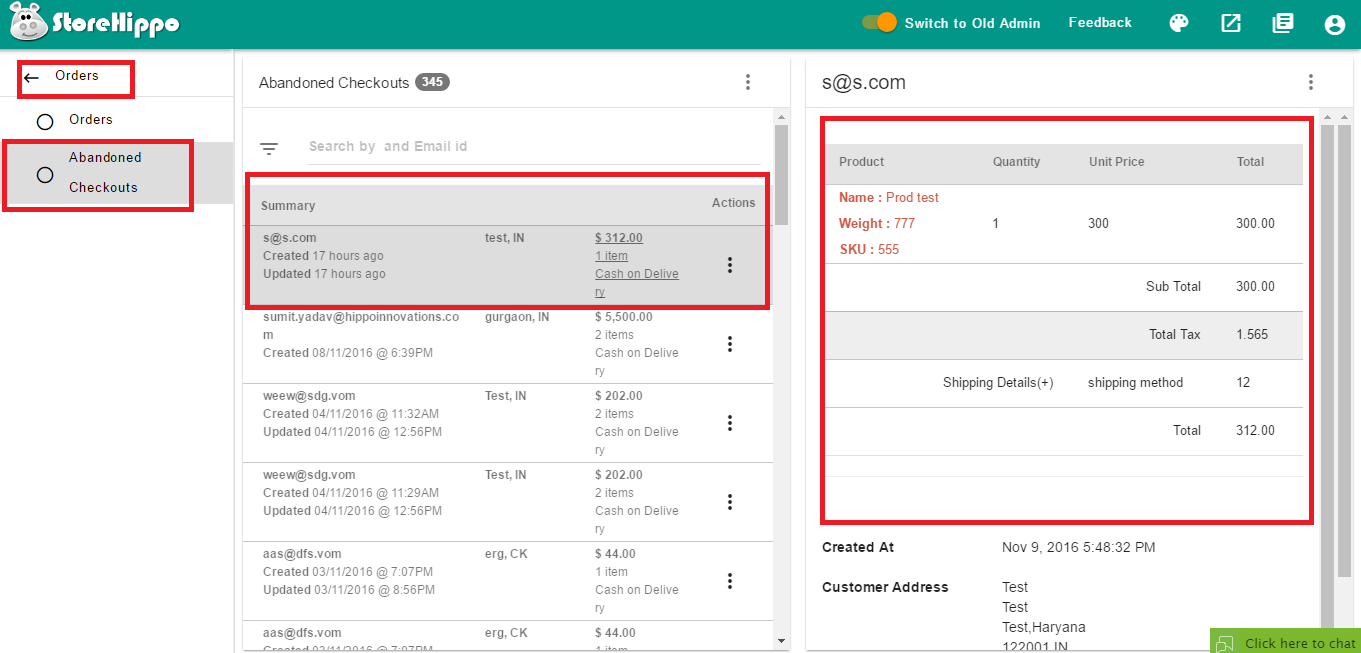Select the sumit.yadav@hippoinnovations.com email text
Screen dimensions: 1361x653
361,326
